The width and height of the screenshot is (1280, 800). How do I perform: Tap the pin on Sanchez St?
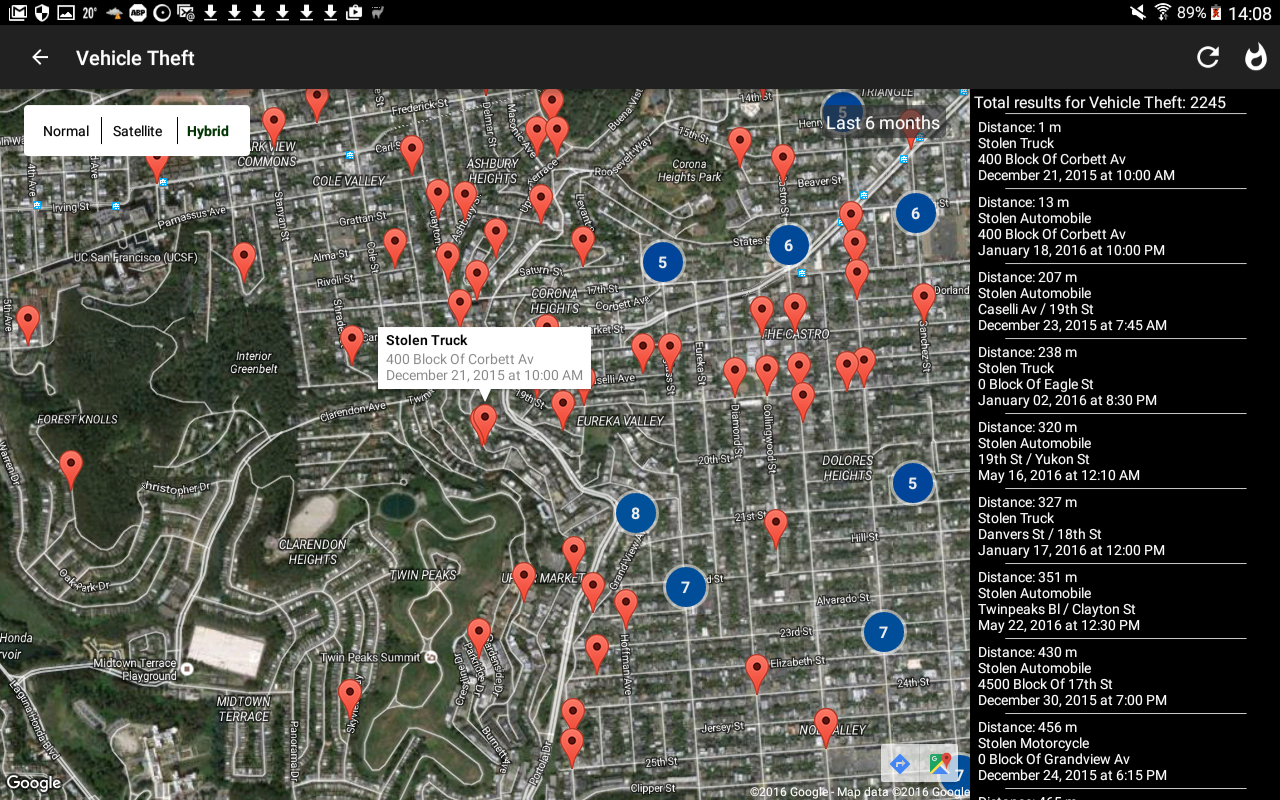click(x=924, y=303)
